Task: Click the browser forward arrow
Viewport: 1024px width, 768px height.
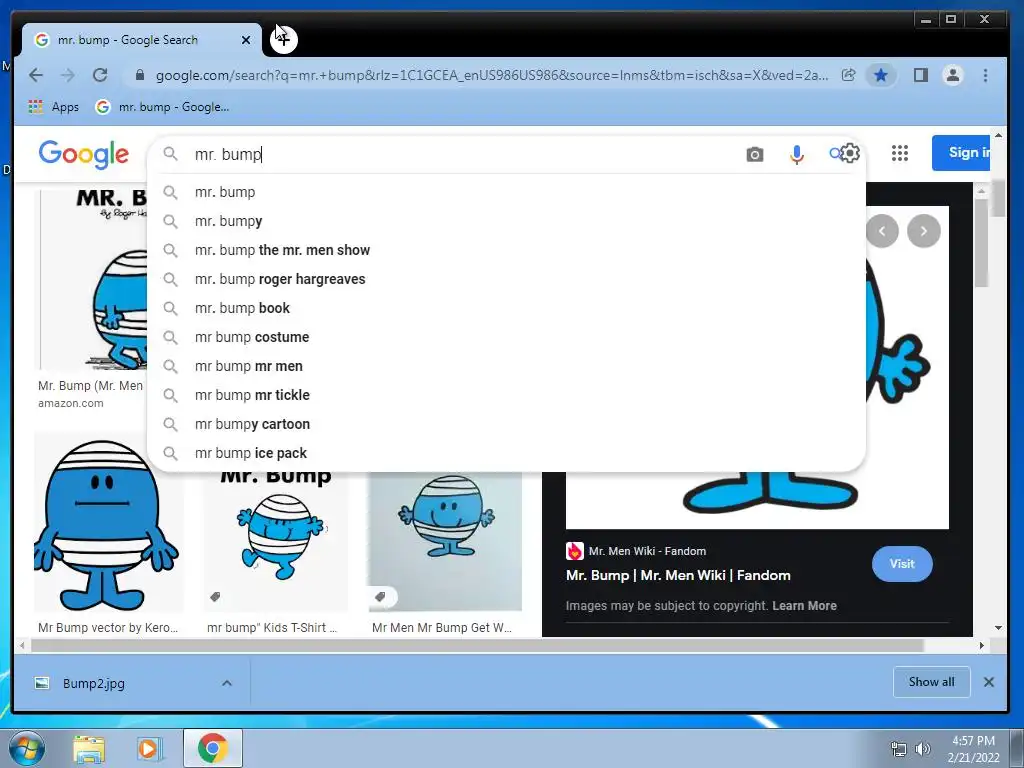Action: coord(68,75)
